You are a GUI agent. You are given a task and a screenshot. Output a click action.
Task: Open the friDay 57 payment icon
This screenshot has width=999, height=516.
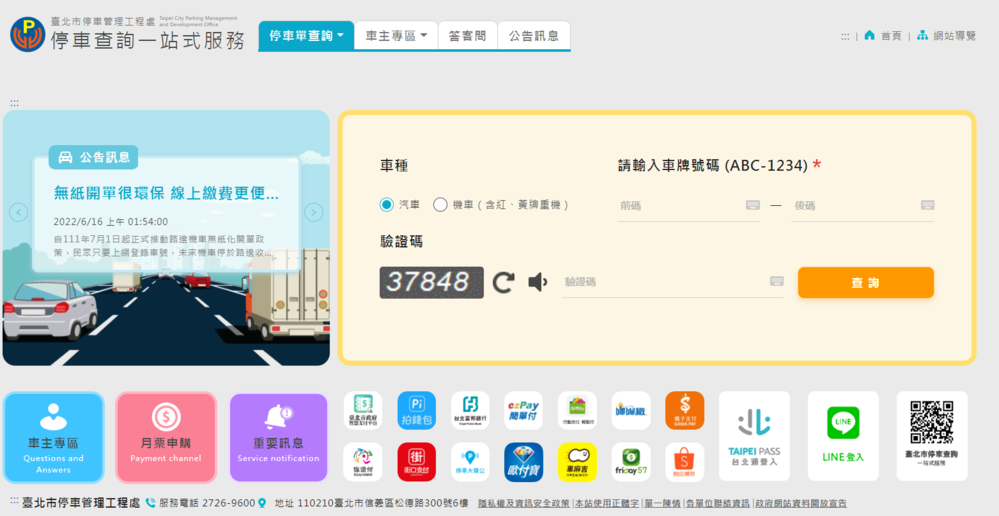(x=630, y=461)
